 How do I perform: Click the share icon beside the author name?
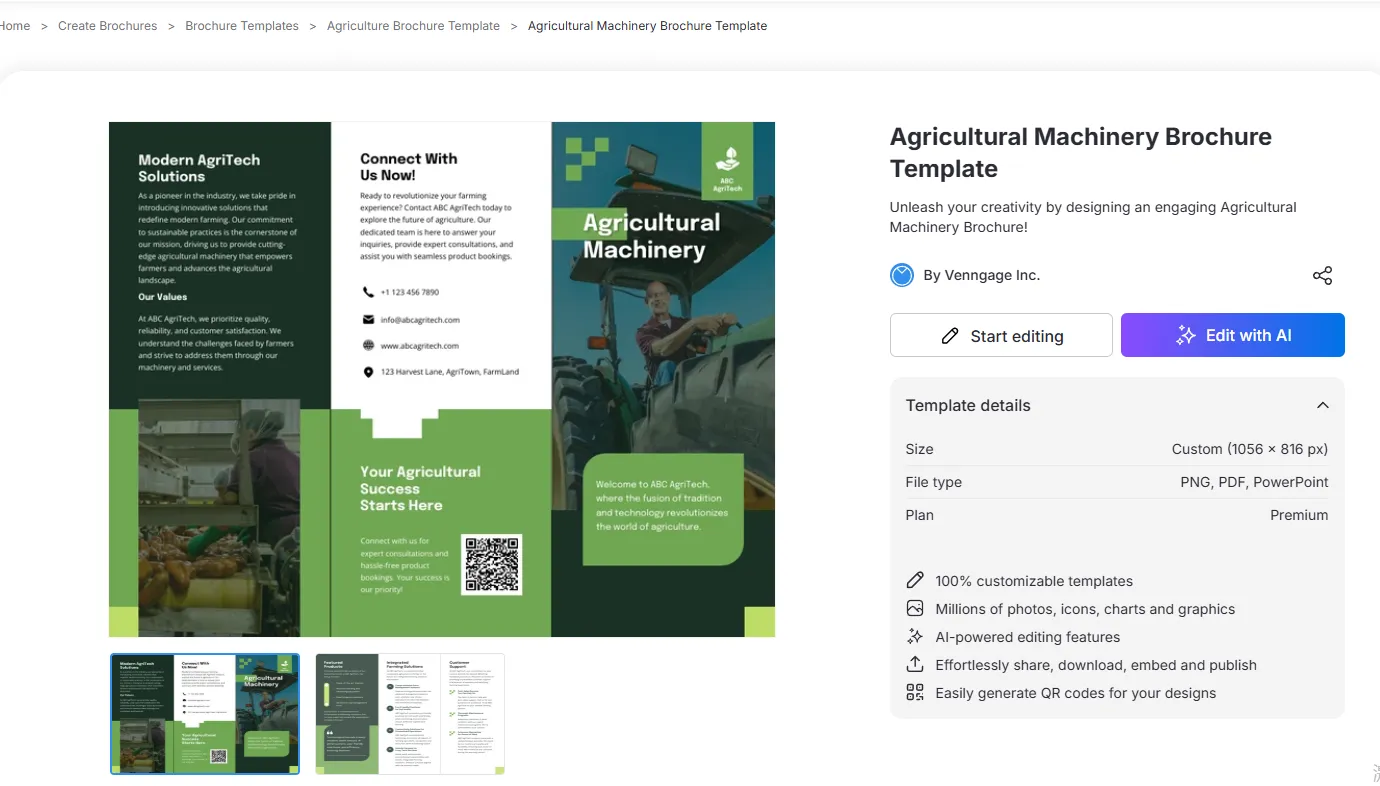pyautogui.click(x=1322, y=276)
